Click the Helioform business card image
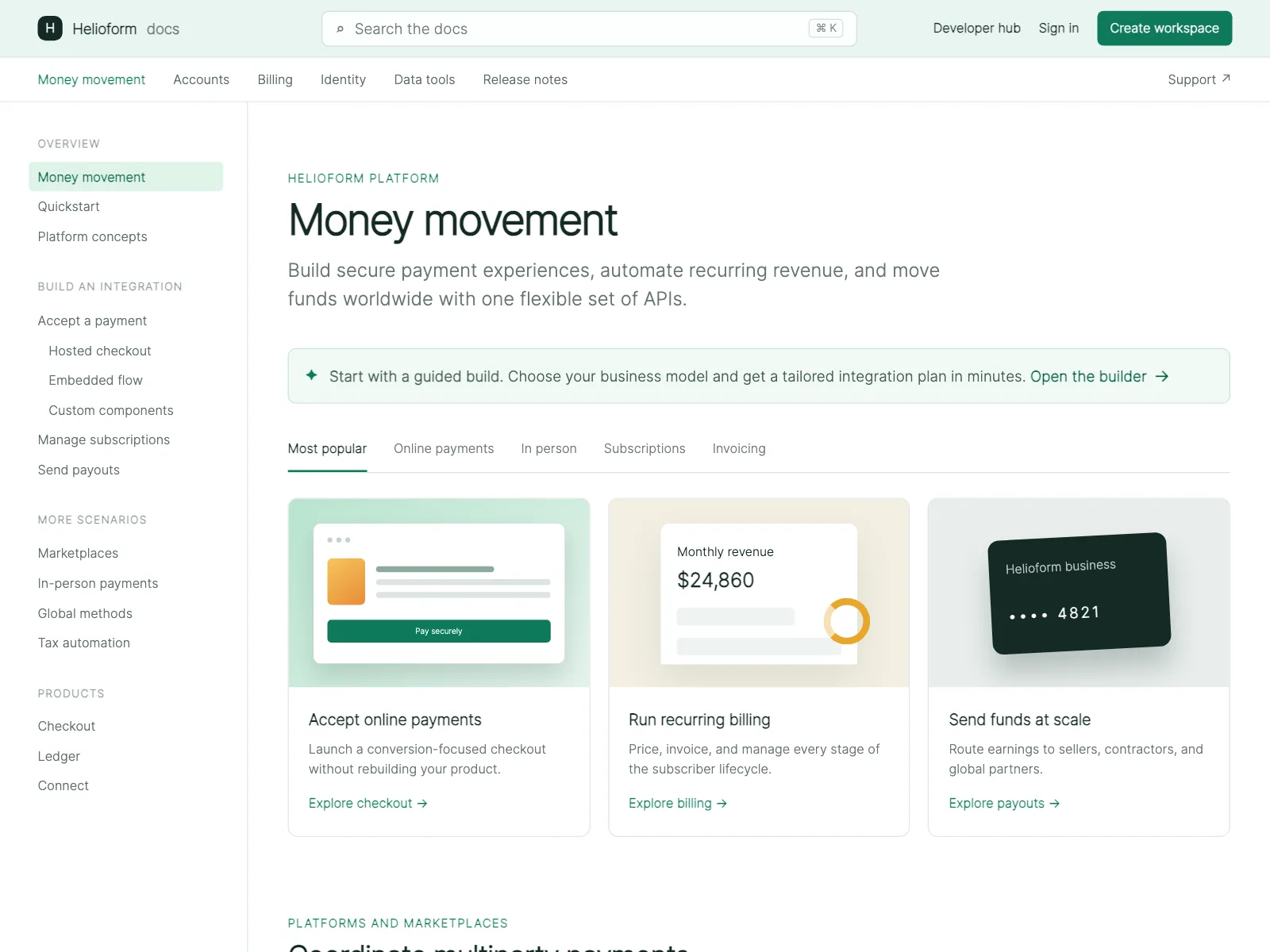The width and height of the screenshot is (1270, 952). (1079, 593)
